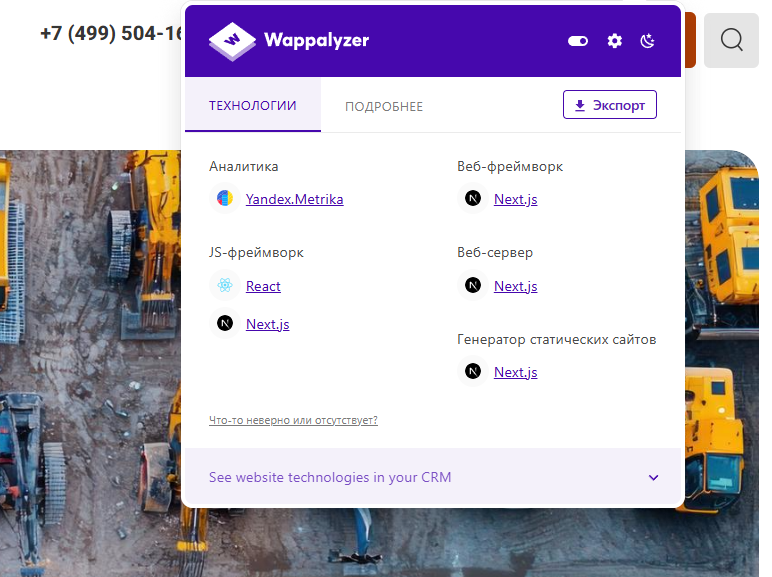Open the Yandex.Metrika link
The image size is (772, 577).
[x=294, y=199]
